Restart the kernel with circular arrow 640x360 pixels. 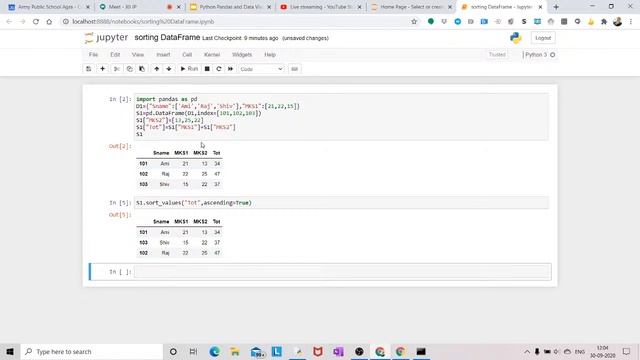pyautogui.click(x=219, y=69)
